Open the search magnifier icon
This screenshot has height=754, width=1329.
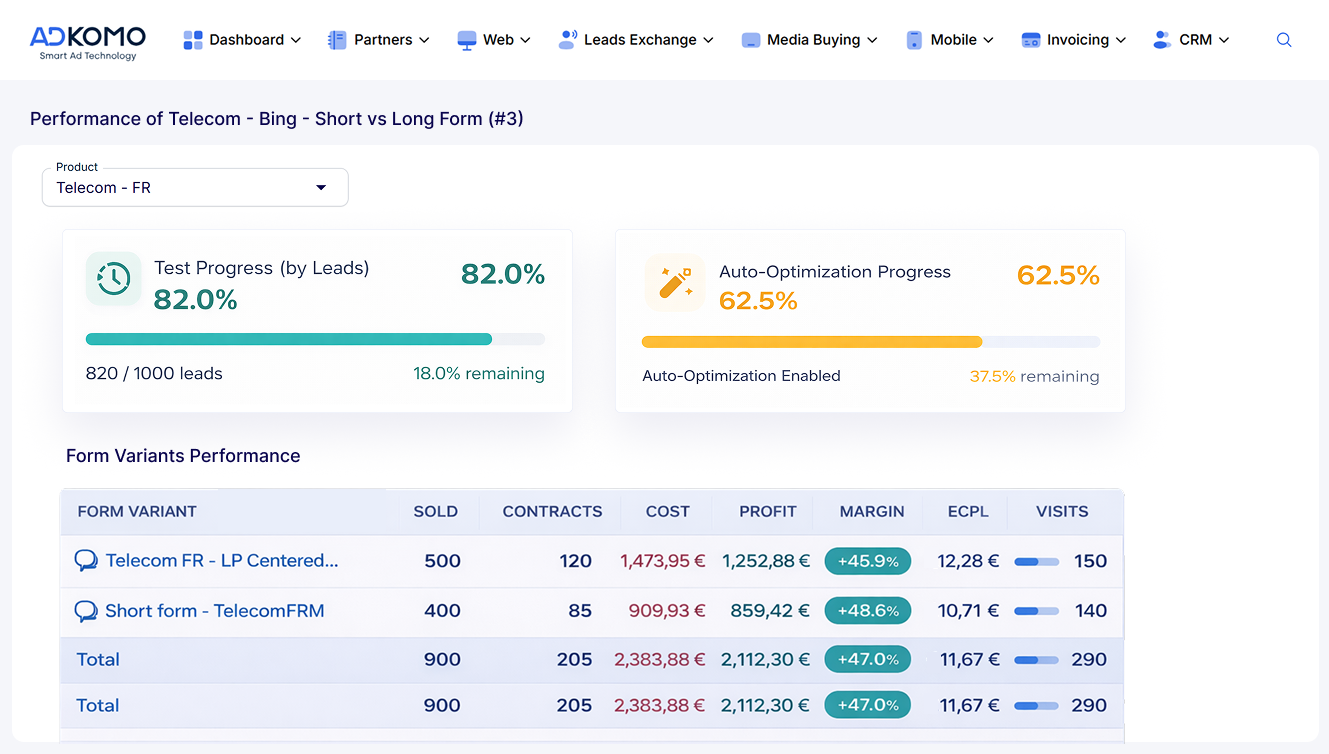[x=1284, y=40]
